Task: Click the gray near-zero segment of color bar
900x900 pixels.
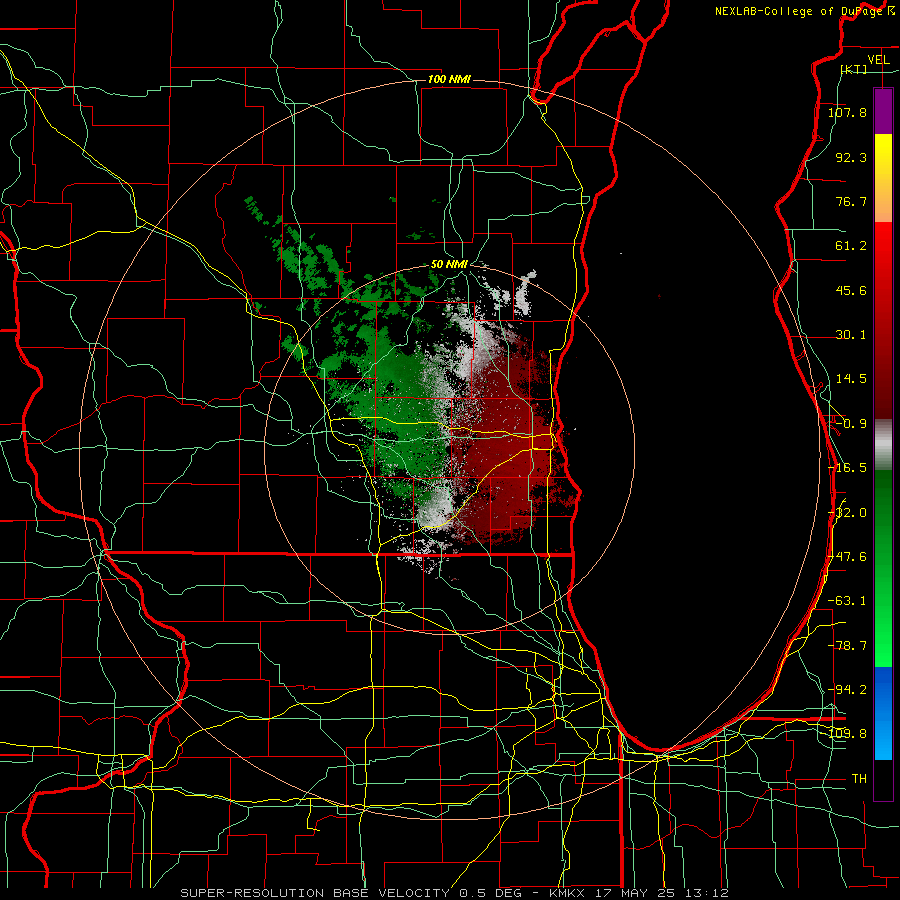Action: pyautogui.click(x=883, y=445)
